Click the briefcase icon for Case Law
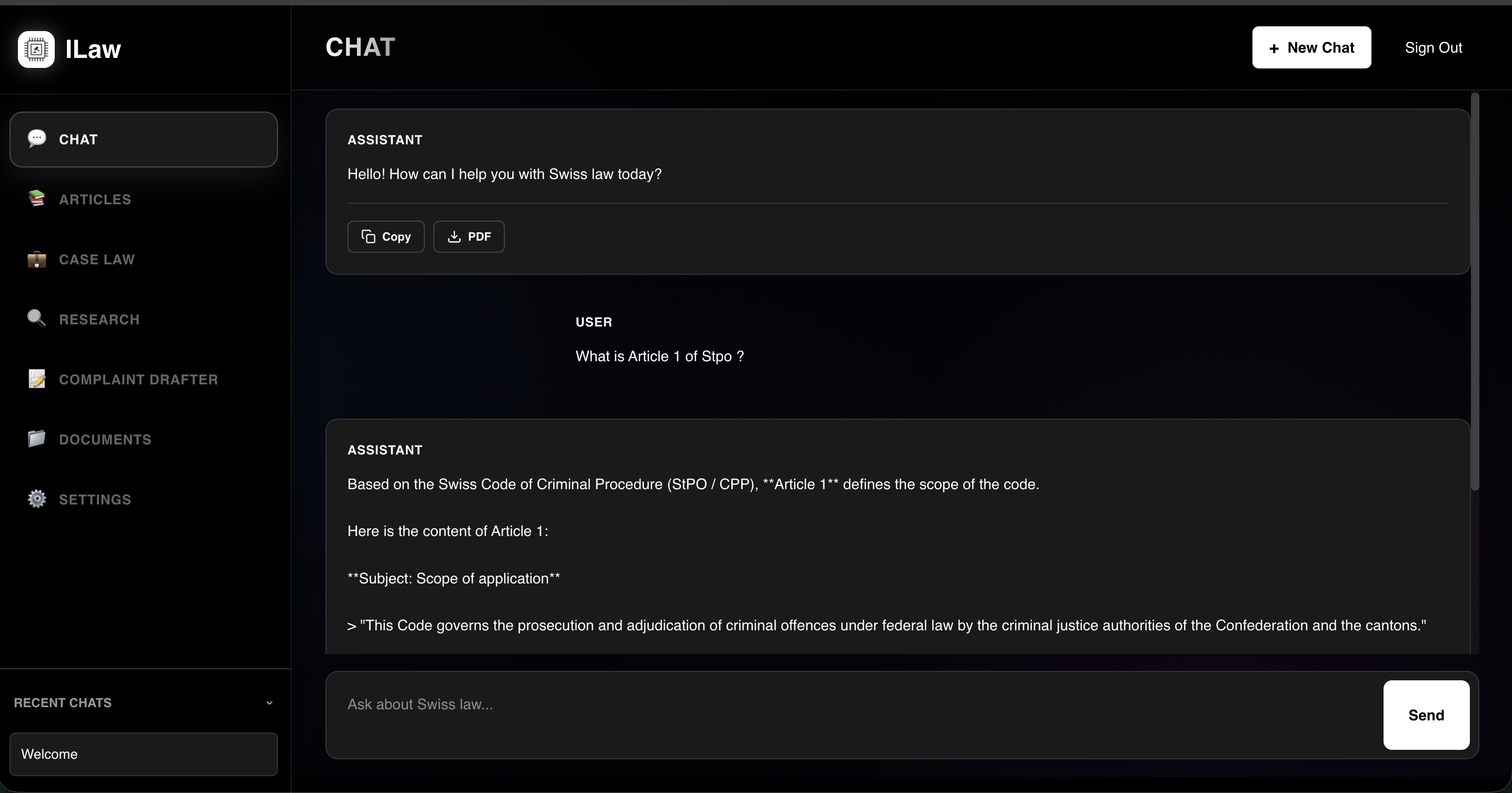 (x=36, y=260)
